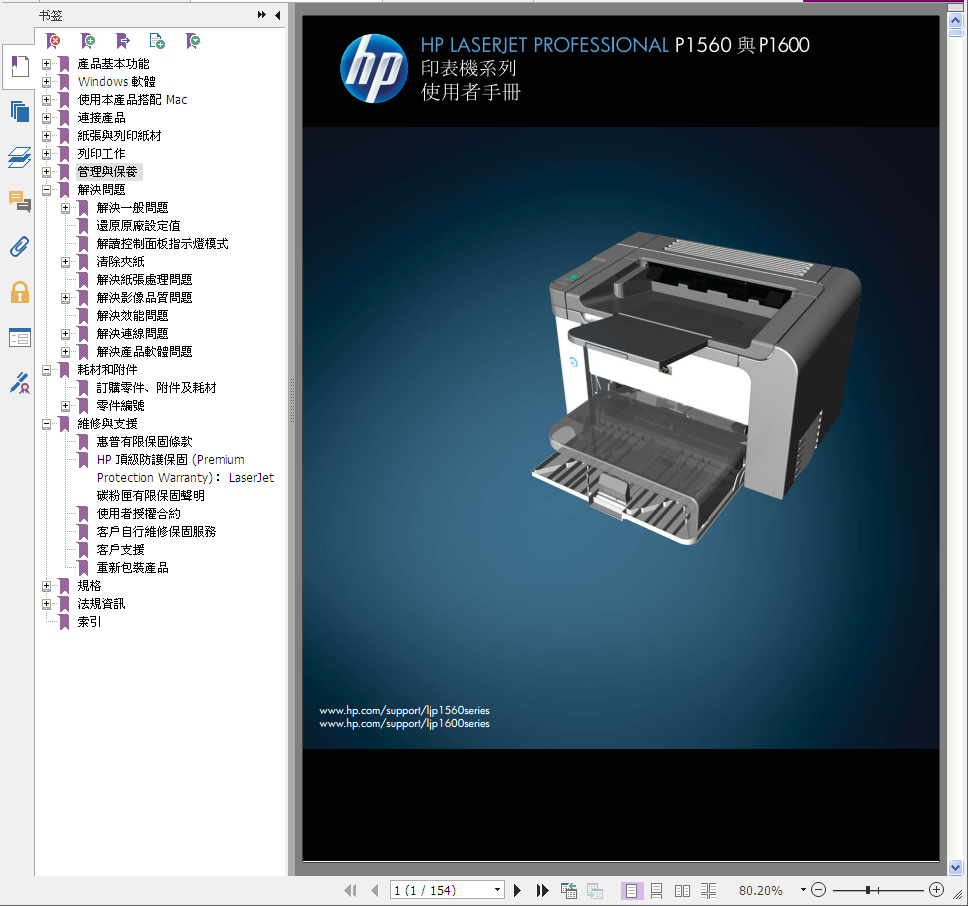The width and height of the screenshot is (968, 906).
Task: Click the delete bookmark icon
Action: (54, 41)
